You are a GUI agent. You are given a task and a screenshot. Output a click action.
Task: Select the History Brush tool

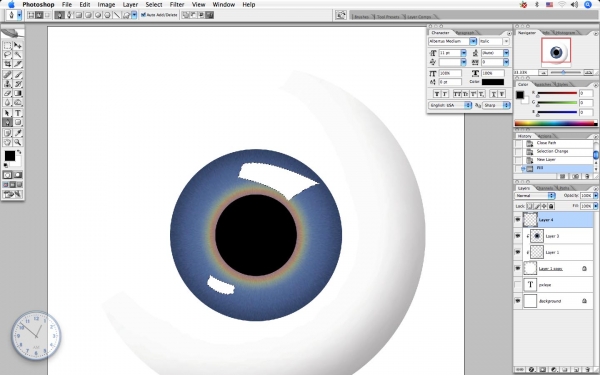(x=18, y=84)
